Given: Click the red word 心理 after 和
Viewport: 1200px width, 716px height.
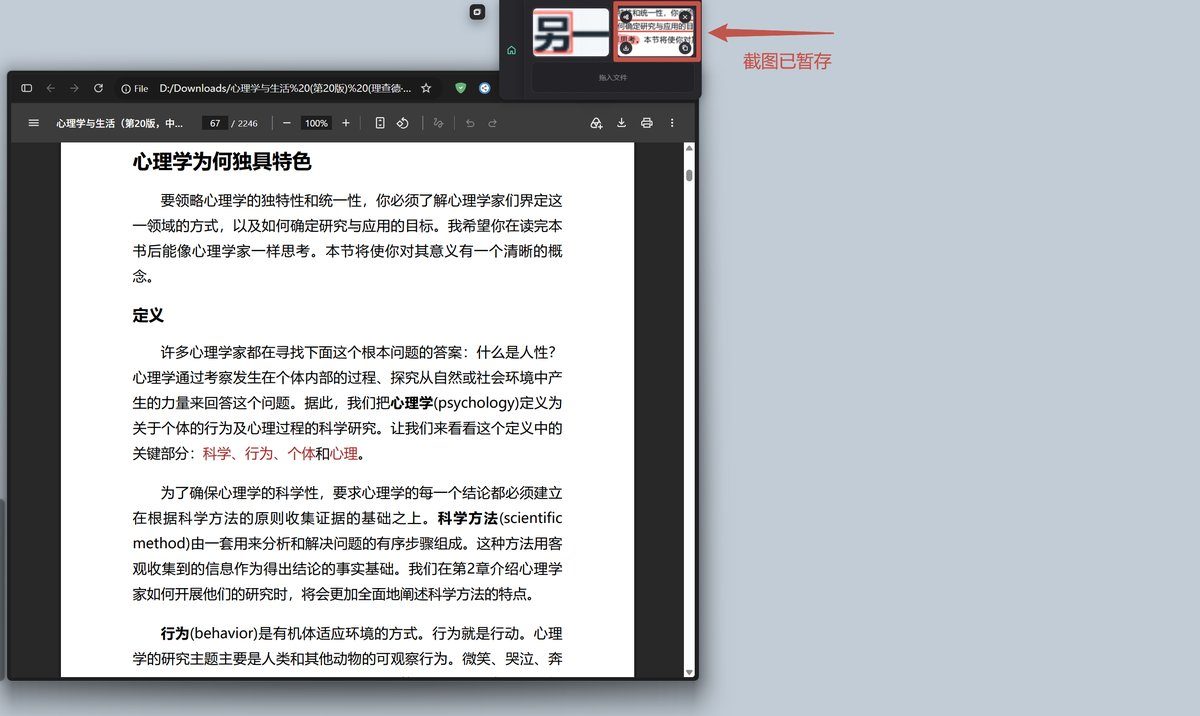Looking at the screenshot, I should click(x=344, y=454).
